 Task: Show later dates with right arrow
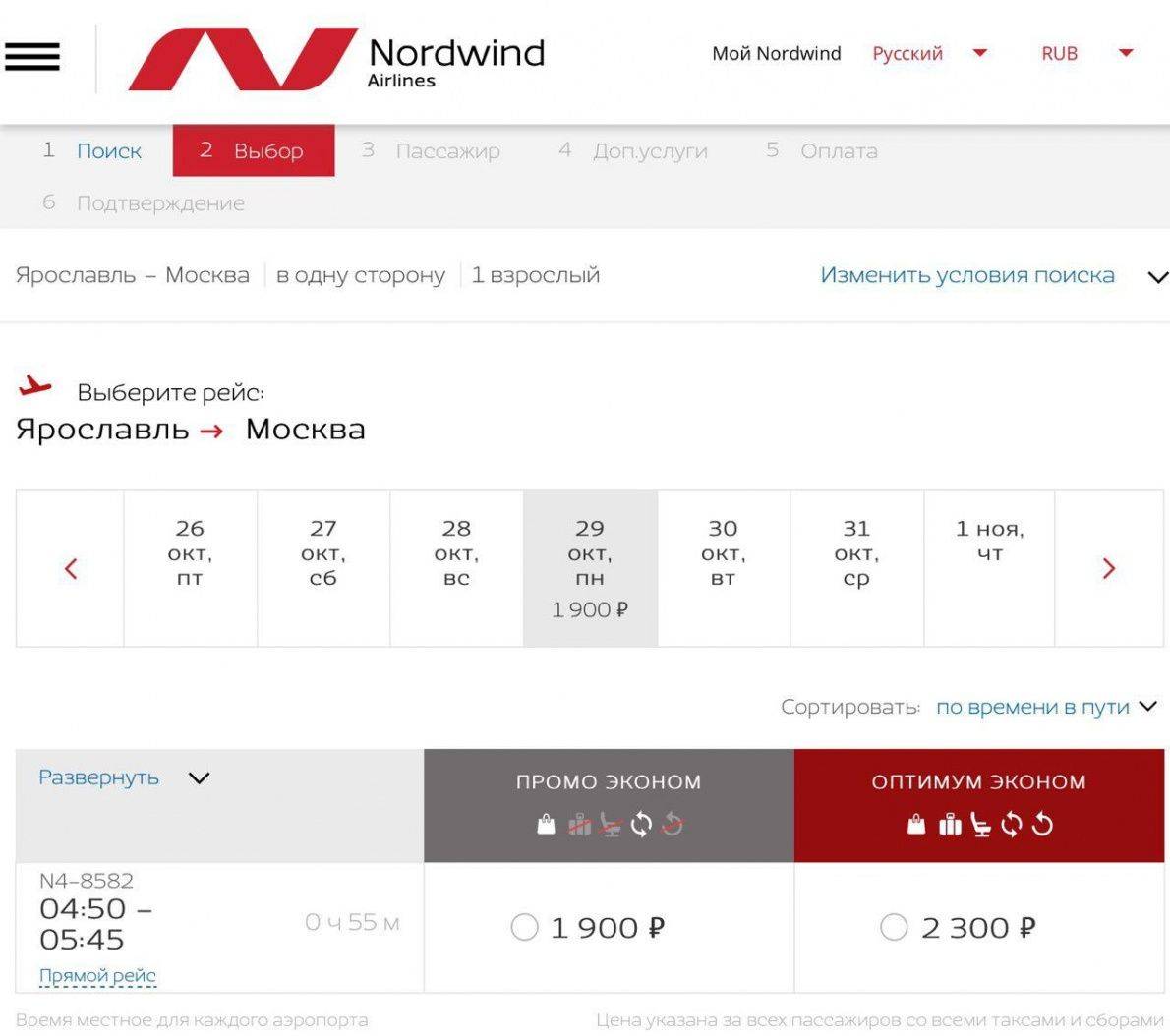[1109, 568]
